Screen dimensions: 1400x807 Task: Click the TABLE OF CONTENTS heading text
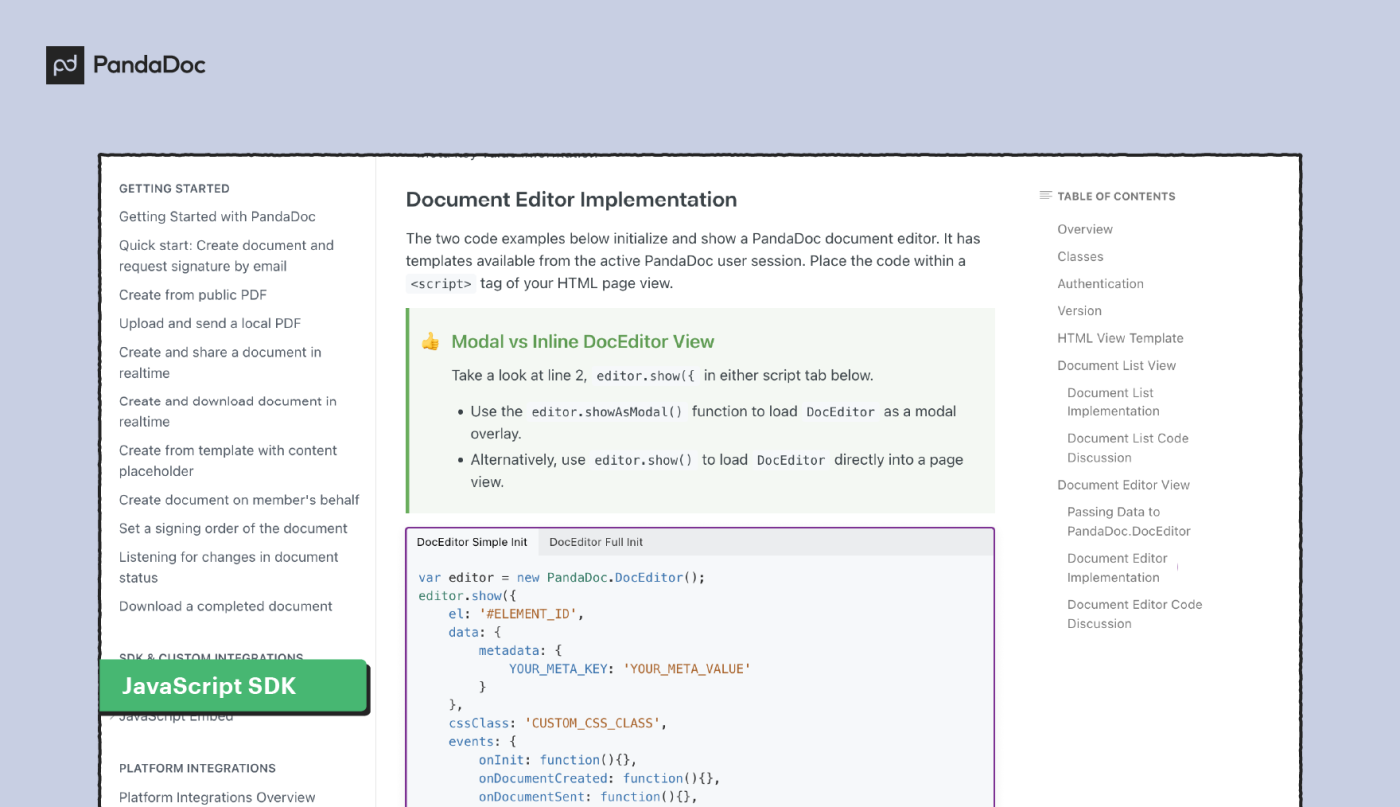point(1116,197)
